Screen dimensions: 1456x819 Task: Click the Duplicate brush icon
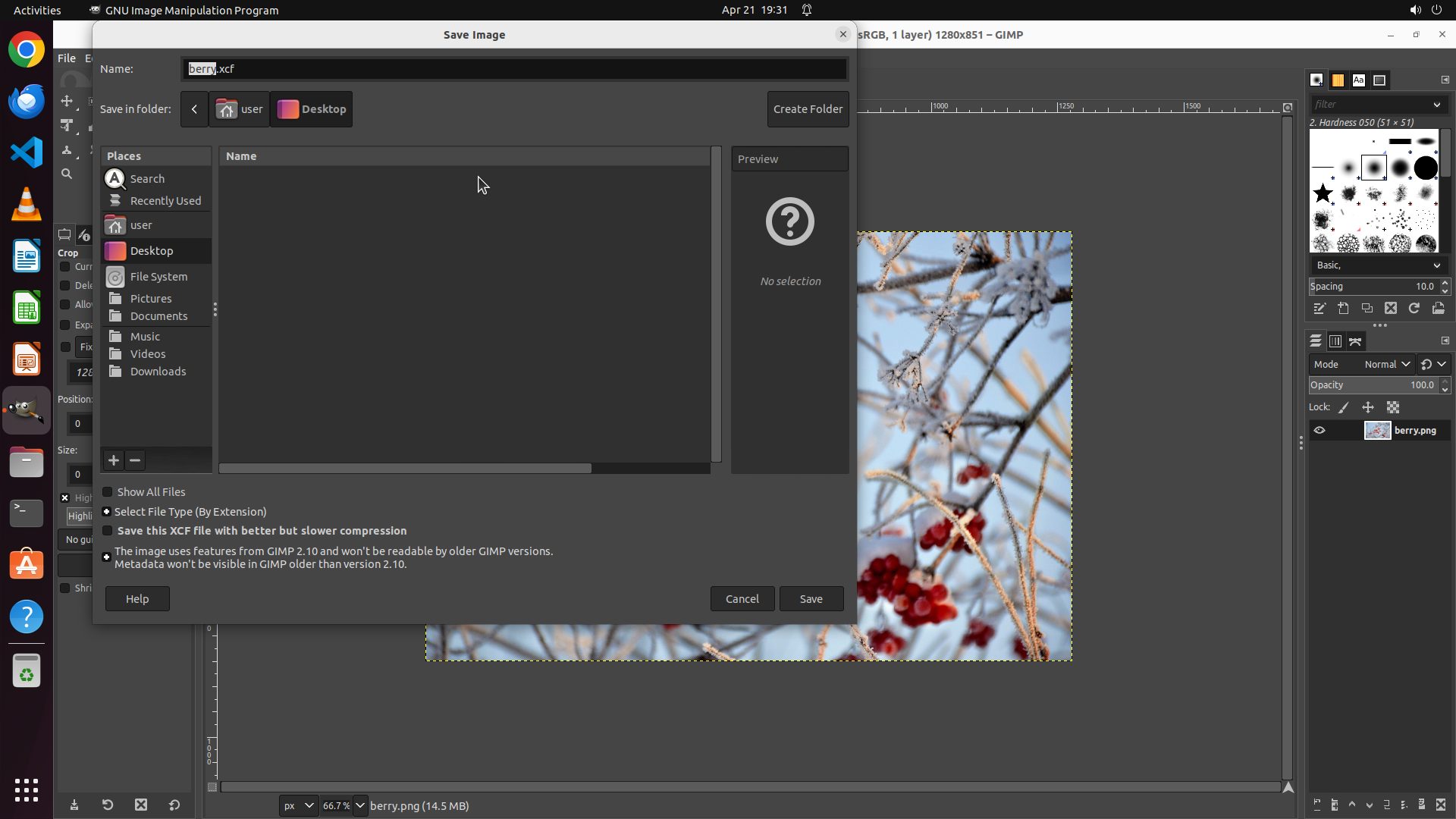click(x=1367, y=309)
